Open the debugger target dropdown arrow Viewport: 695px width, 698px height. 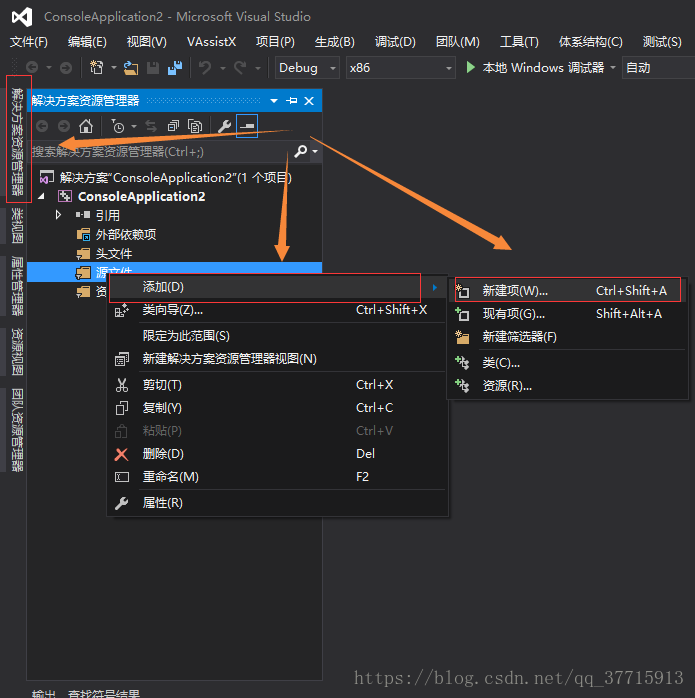click(613, 68)
